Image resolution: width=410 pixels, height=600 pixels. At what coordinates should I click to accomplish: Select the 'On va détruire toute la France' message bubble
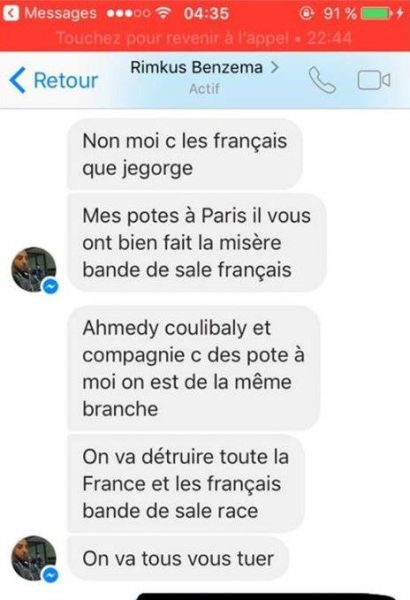(x=186, y=483)
